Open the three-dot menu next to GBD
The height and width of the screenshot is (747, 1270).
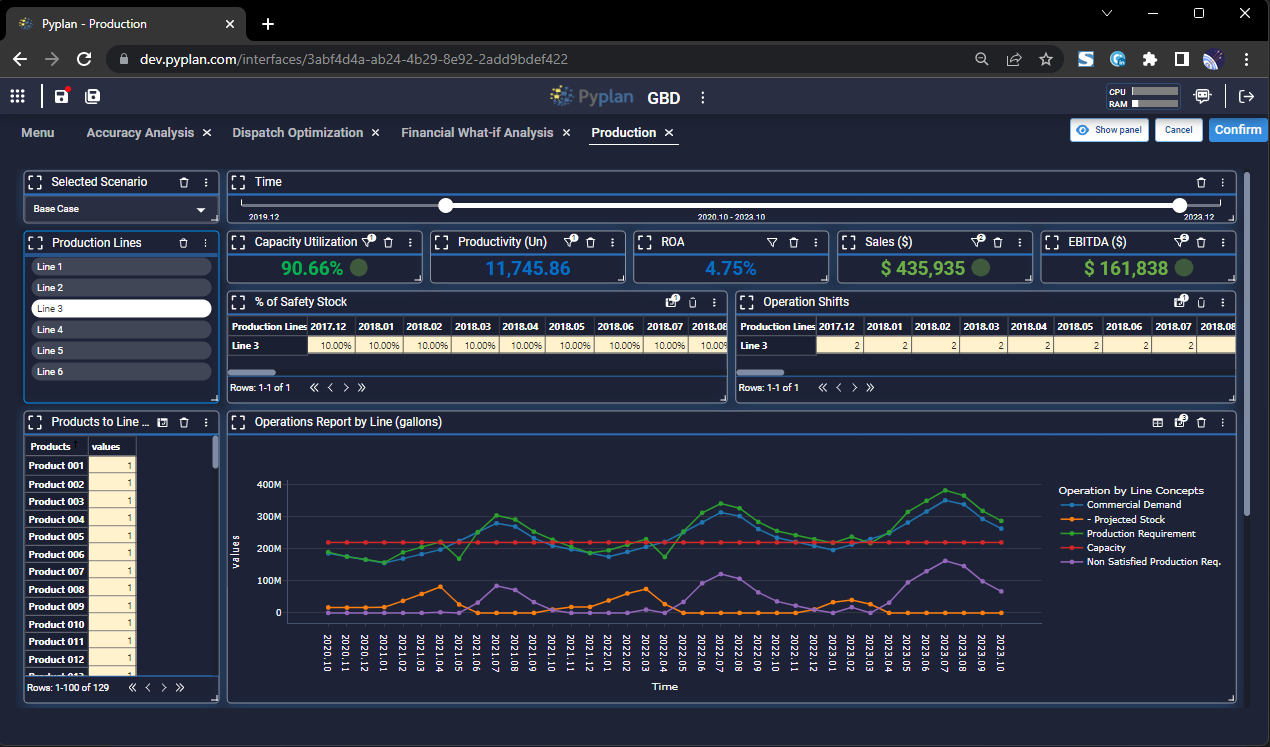pyautogui.click(x=702, y=97)
